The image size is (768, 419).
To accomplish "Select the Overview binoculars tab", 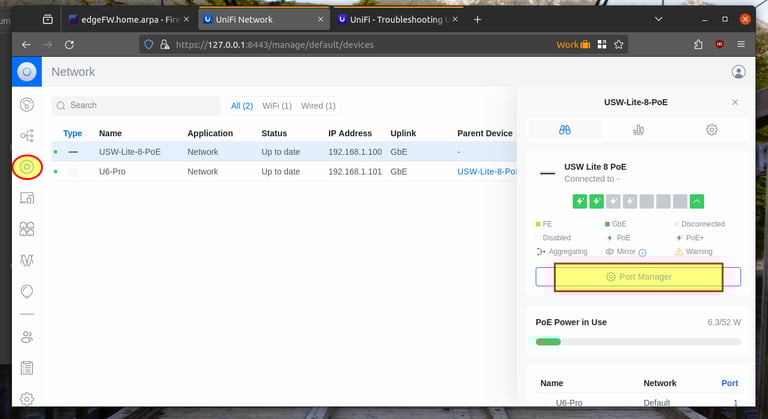I will coord(565,130).
